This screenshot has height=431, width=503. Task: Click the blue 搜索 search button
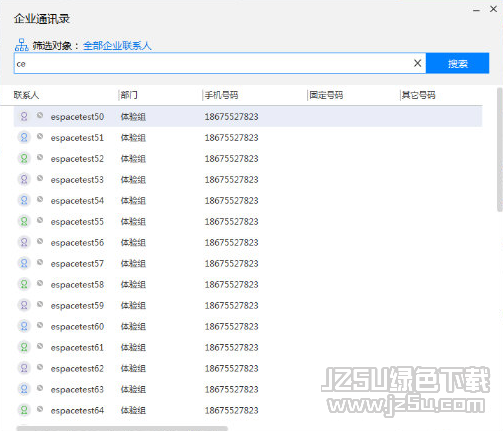457,63
